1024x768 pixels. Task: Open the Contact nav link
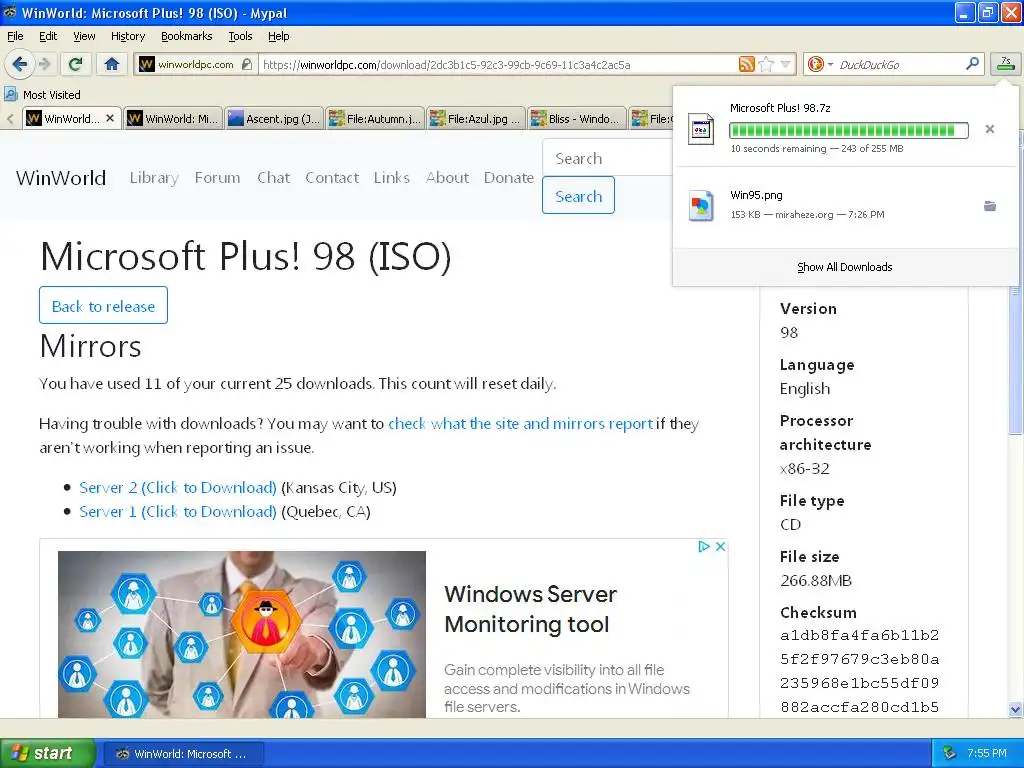(x=332, y=178)
